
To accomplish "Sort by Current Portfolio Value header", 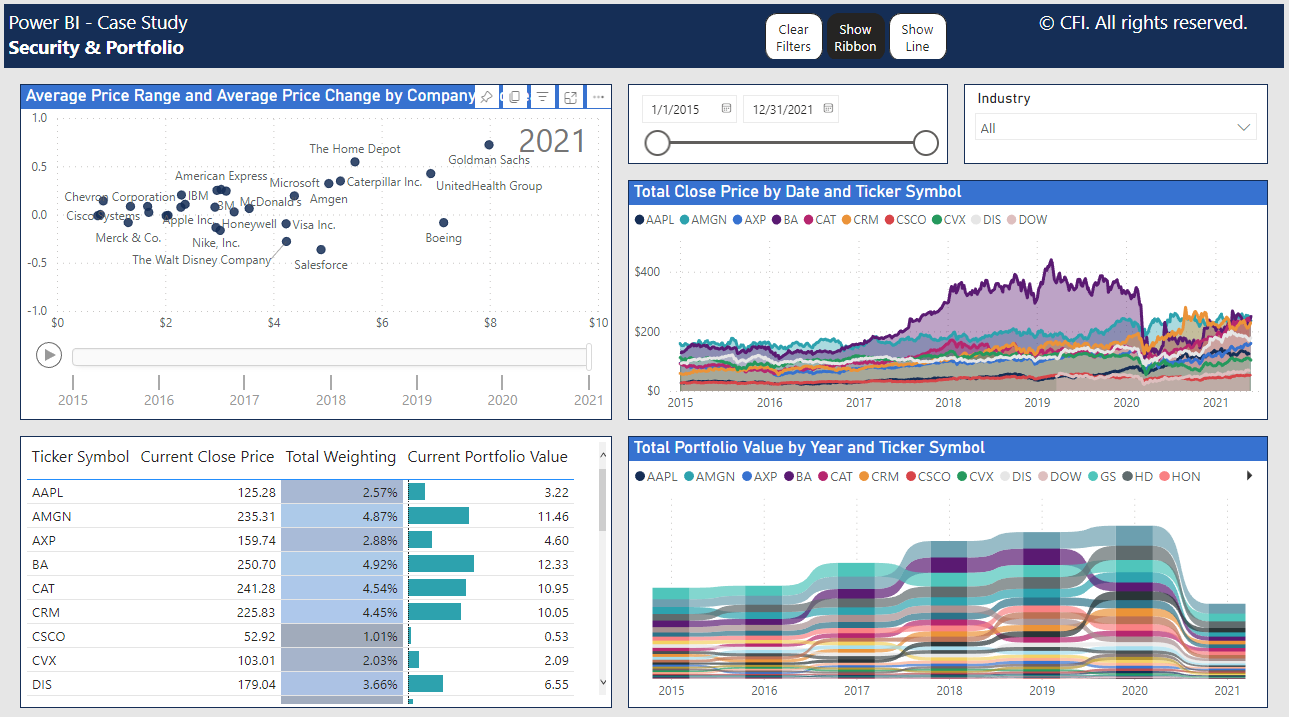I will pos(487,457).
